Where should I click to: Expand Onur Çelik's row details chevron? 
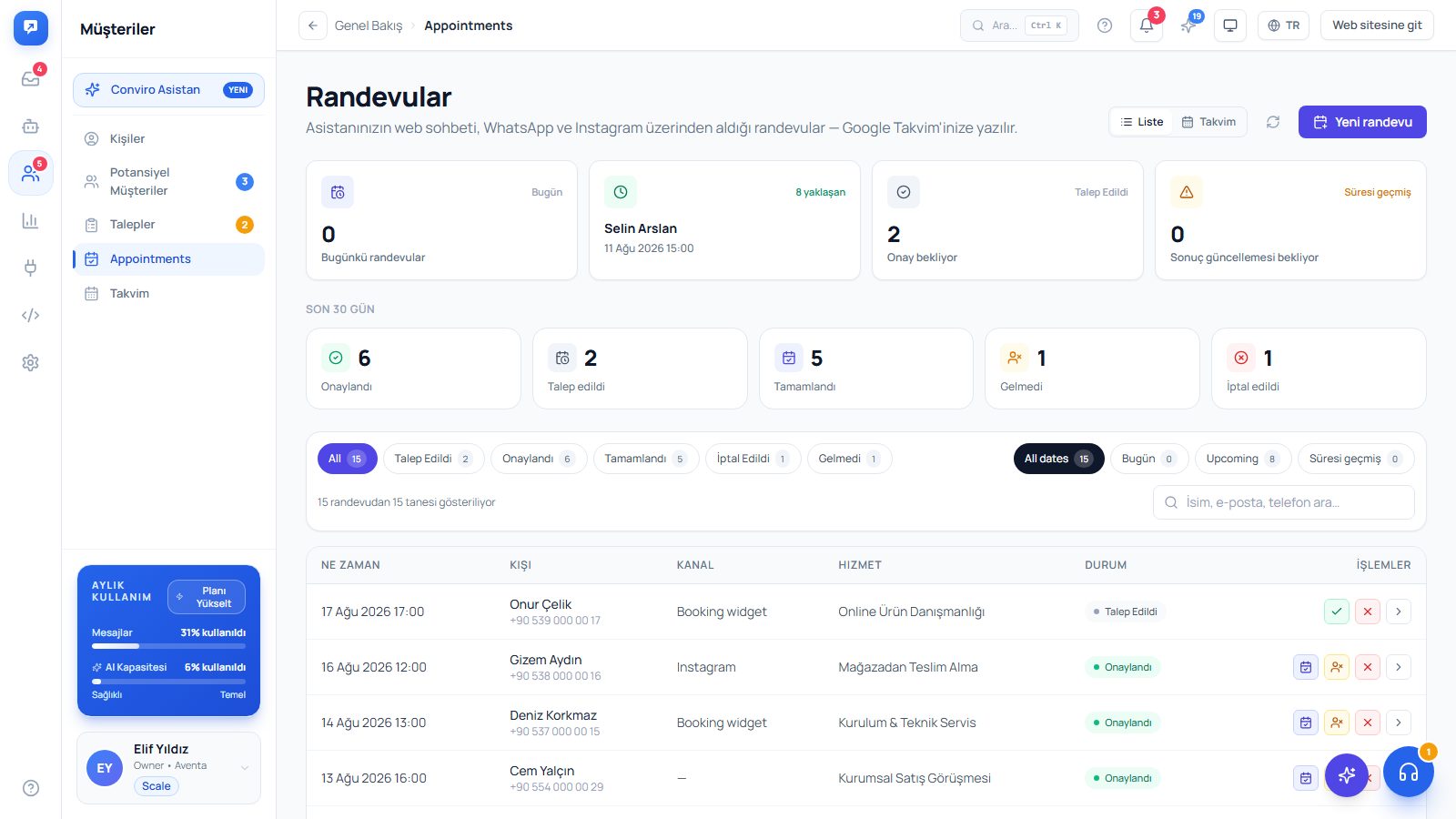click(x=1399, y=612)
